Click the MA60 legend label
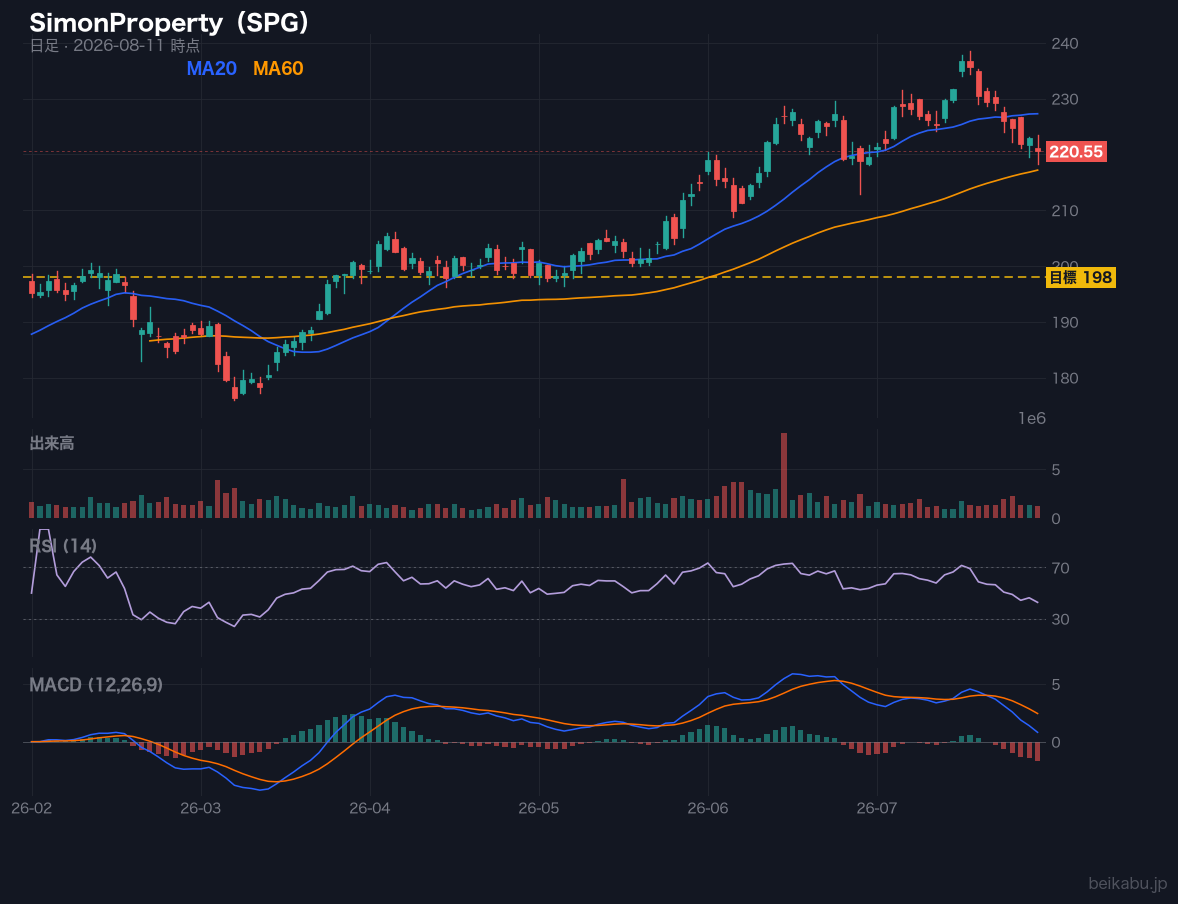 [x=278, y=68]
